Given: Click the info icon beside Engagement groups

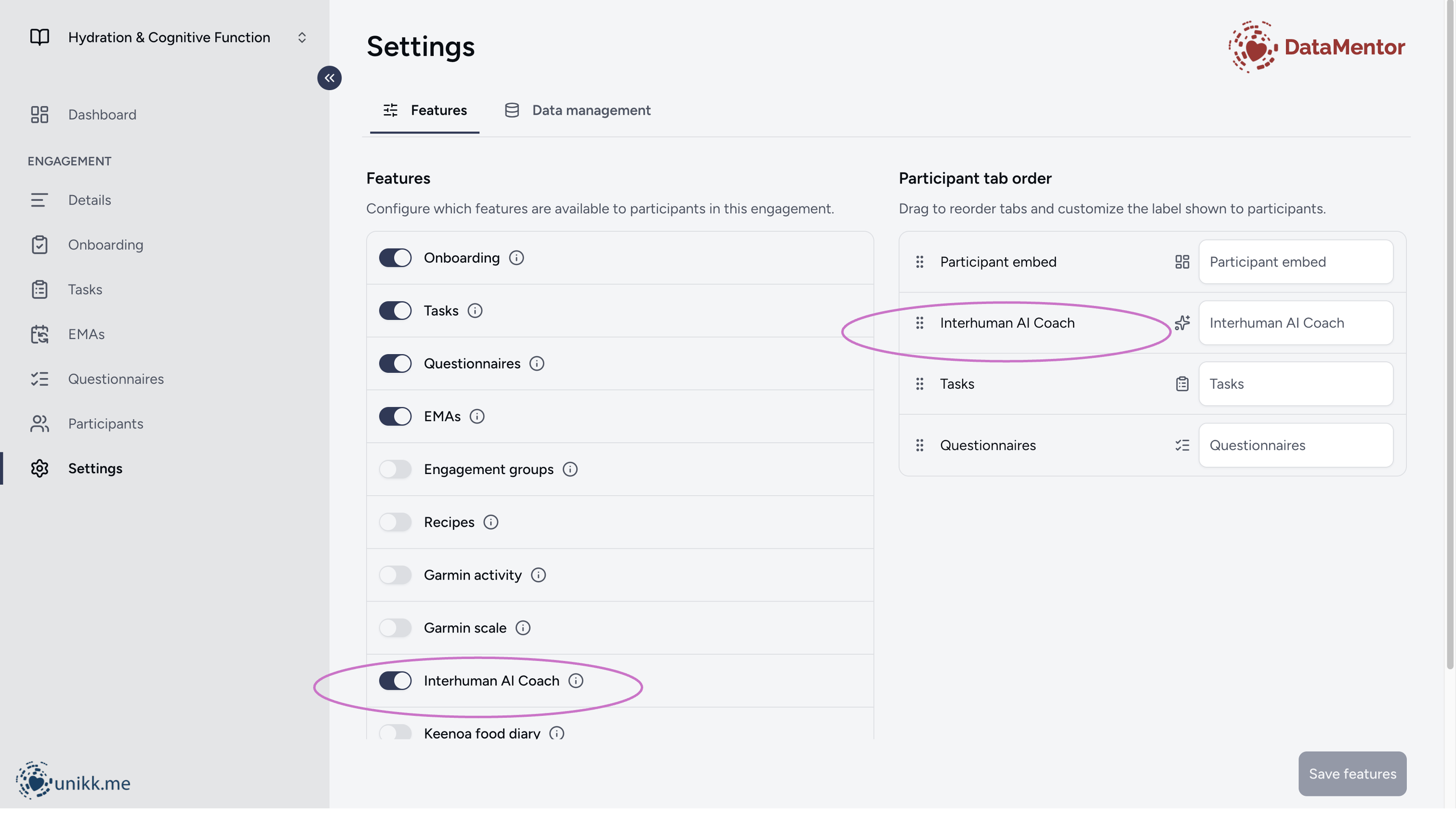Looking at the screenshot, I should (570, 469).
